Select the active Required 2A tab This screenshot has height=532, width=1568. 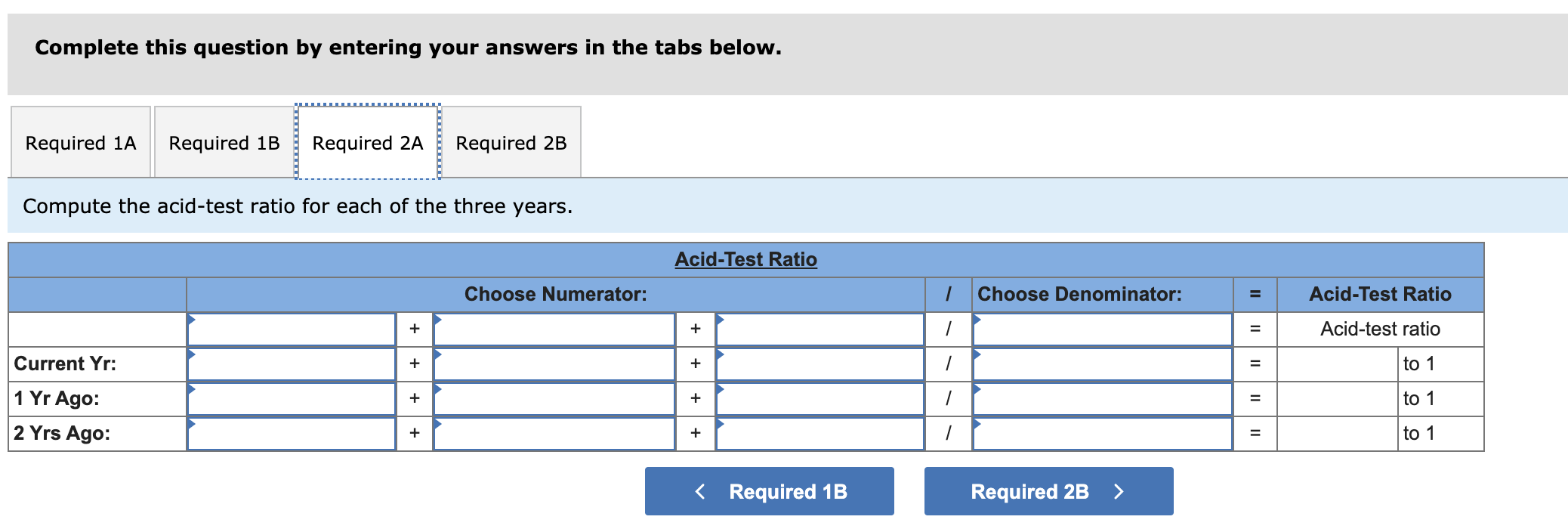click(367, 142)
